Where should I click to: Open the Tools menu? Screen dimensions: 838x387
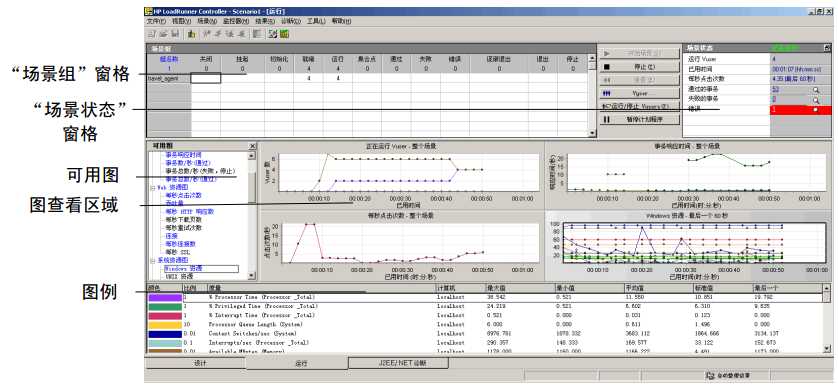(316, 21)
